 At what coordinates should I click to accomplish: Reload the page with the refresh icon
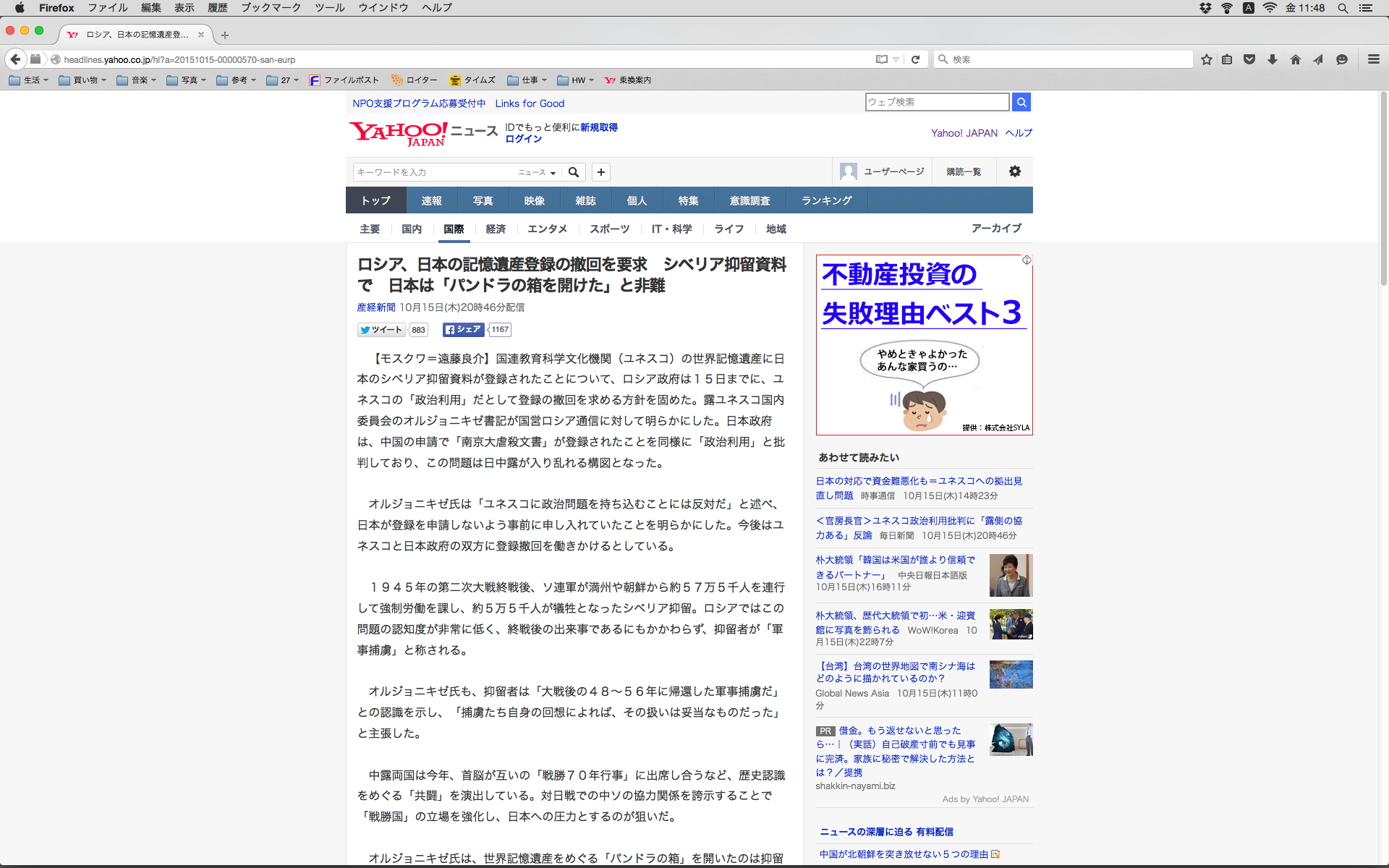pos(915,59)
